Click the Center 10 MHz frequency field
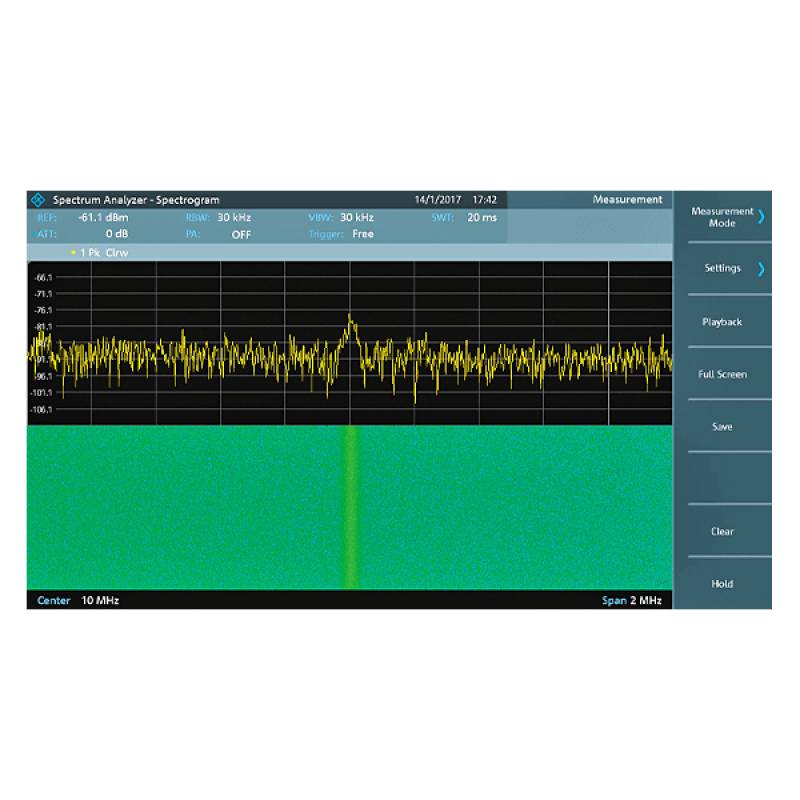The width and height of the screenshot is (800, 800). pos(78,601)
